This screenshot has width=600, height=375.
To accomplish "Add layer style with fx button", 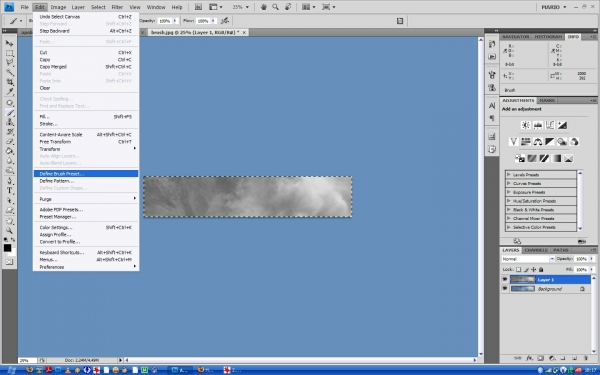I will (529, 359).
